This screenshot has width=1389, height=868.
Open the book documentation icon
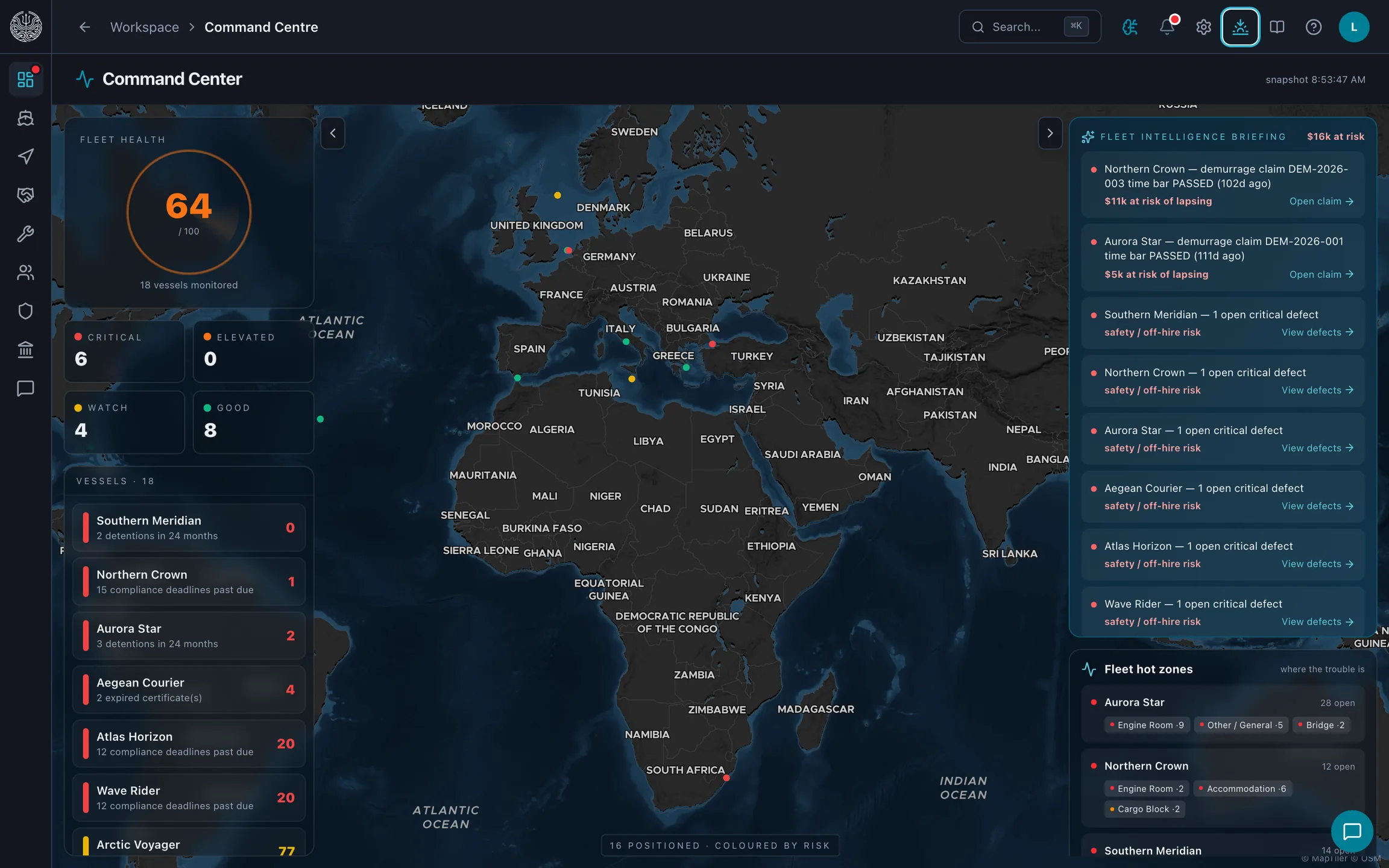(x=1277, y=27)
